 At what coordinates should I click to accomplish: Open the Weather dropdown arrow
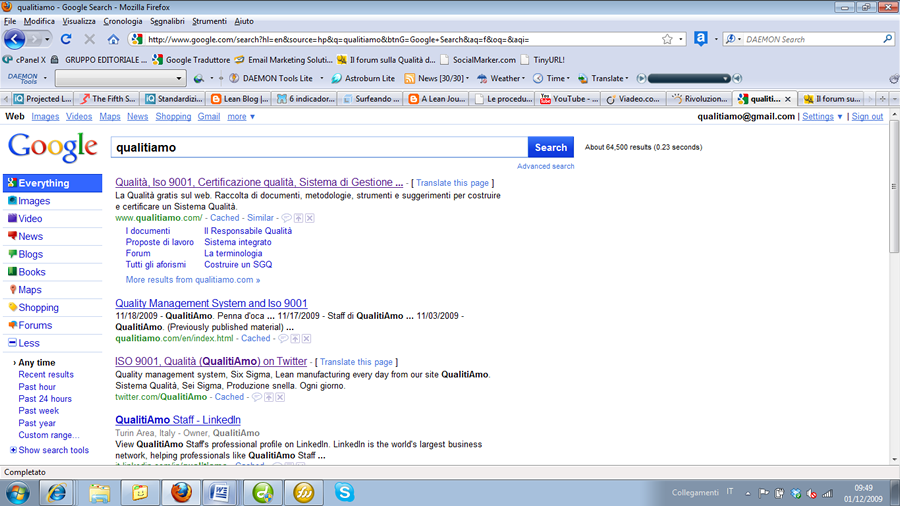click(x=523, y=78)
